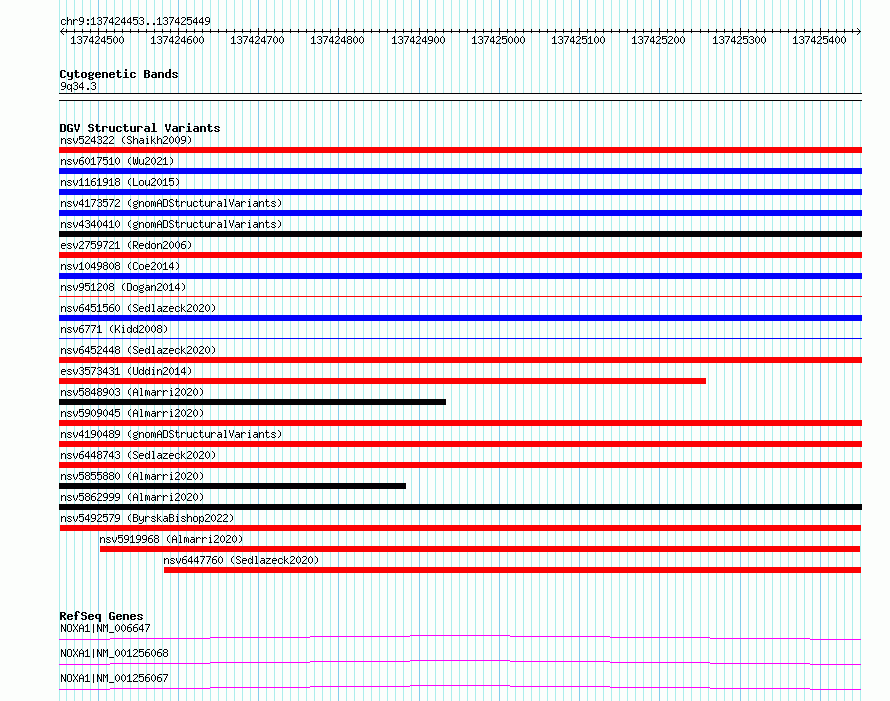Open the nsv5909045 (Almarri2020) label
890x701 pixels.
pos(132,413)
